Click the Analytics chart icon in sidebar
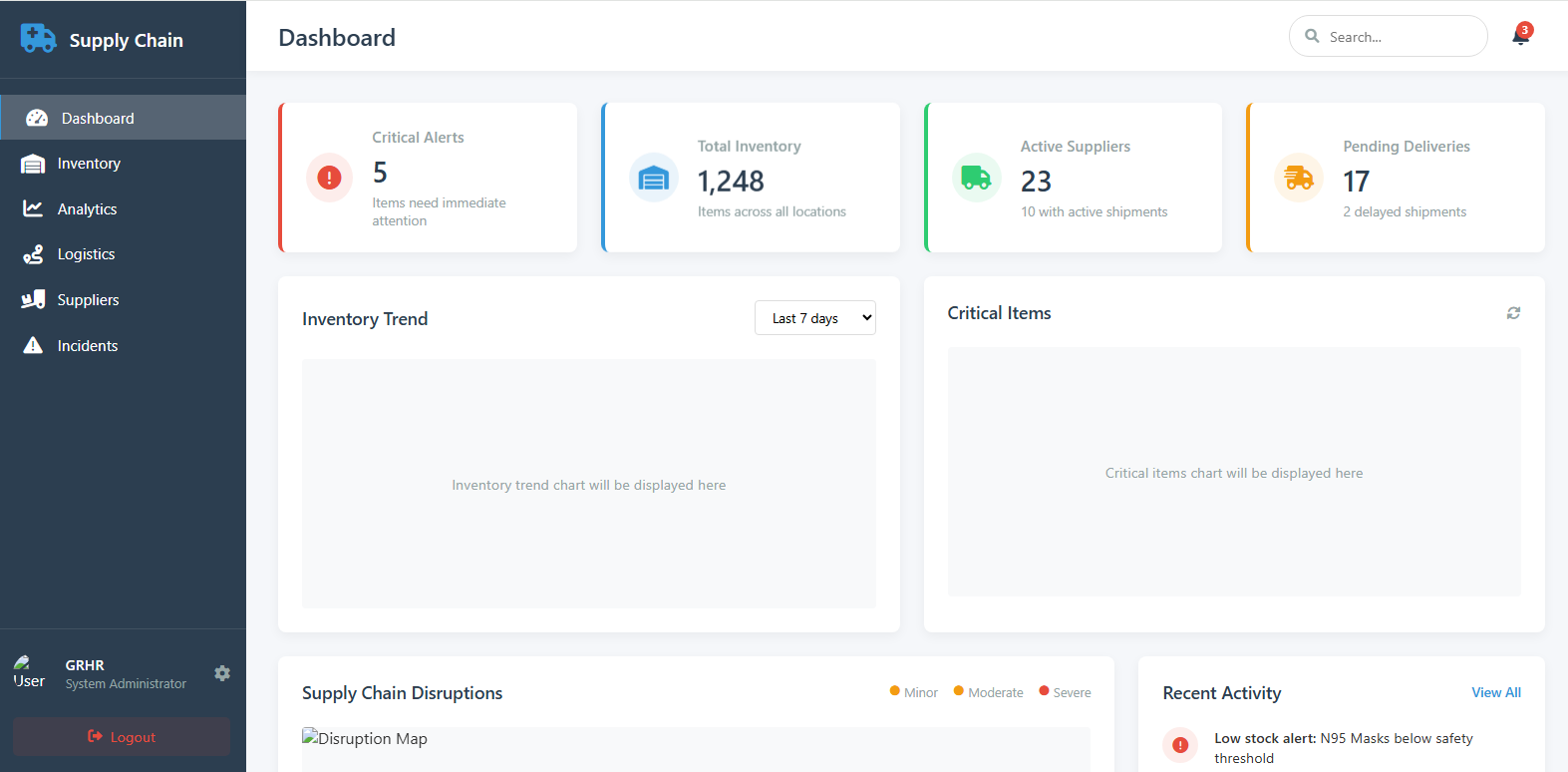The image size is (1568, 772). (33, 208)
